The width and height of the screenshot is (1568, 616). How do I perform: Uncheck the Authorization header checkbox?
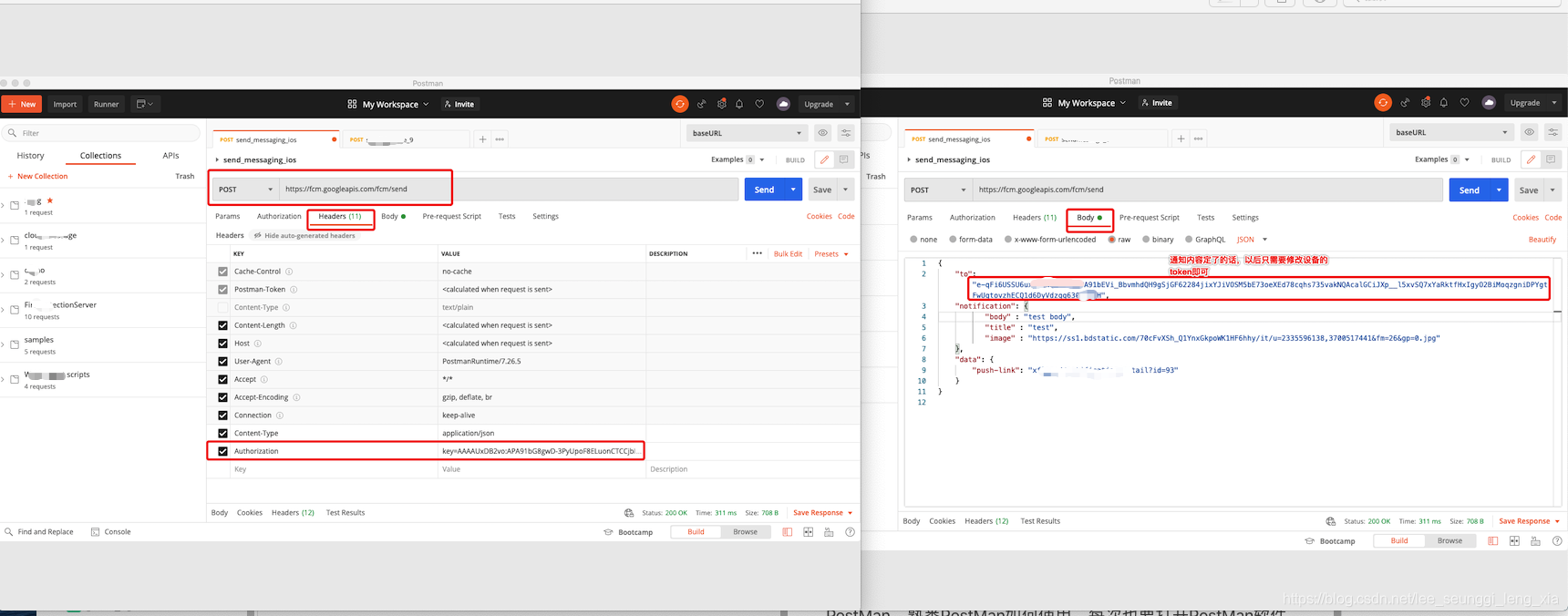[222, 451]
